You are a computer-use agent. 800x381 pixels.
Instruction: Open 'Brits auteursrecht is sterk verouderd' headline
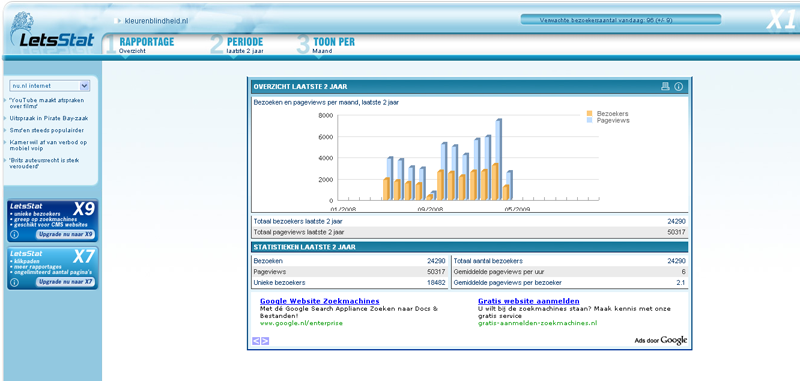[x=44, y=163]
